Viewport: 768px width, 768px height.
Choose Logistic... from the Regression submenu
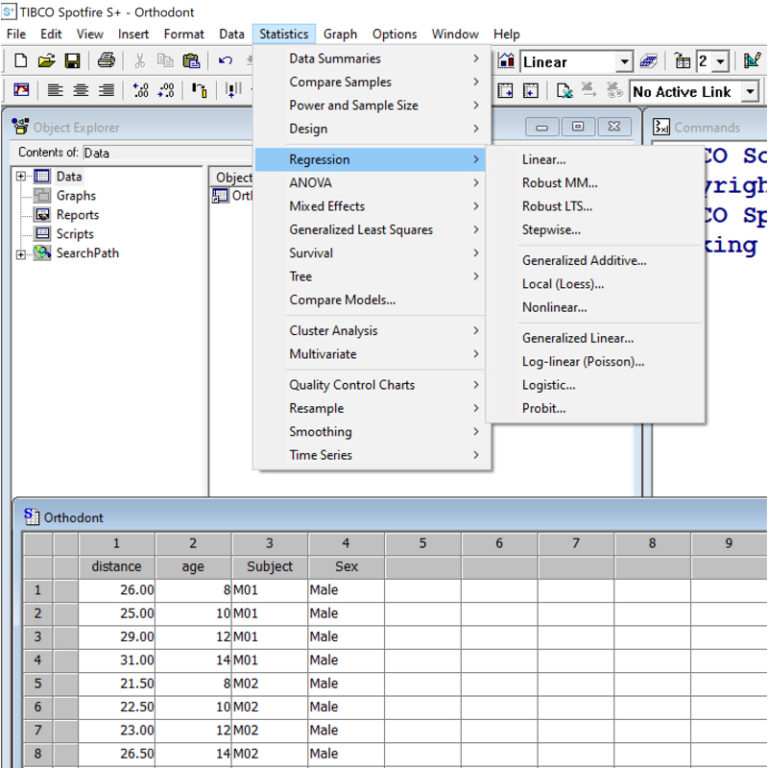click(x=548, y=385)
